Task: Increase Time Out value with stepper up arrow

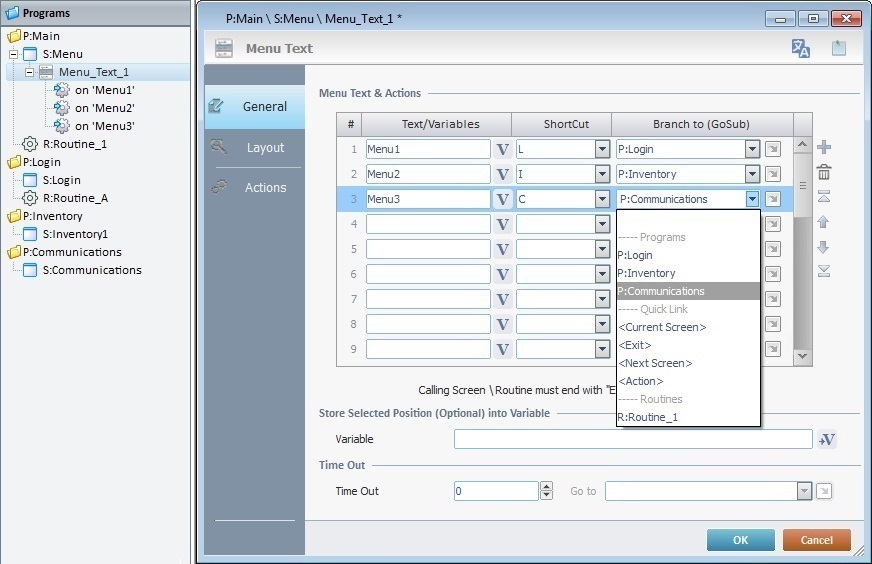Action: click(546, 487)
